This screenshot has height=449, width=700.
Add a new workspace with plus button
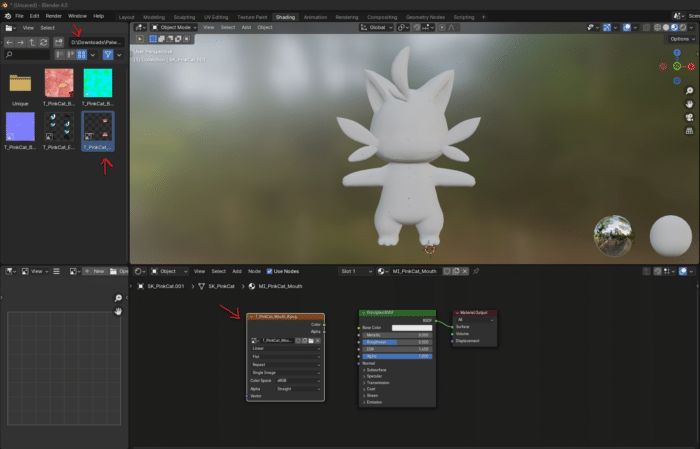tap(483, 17)
